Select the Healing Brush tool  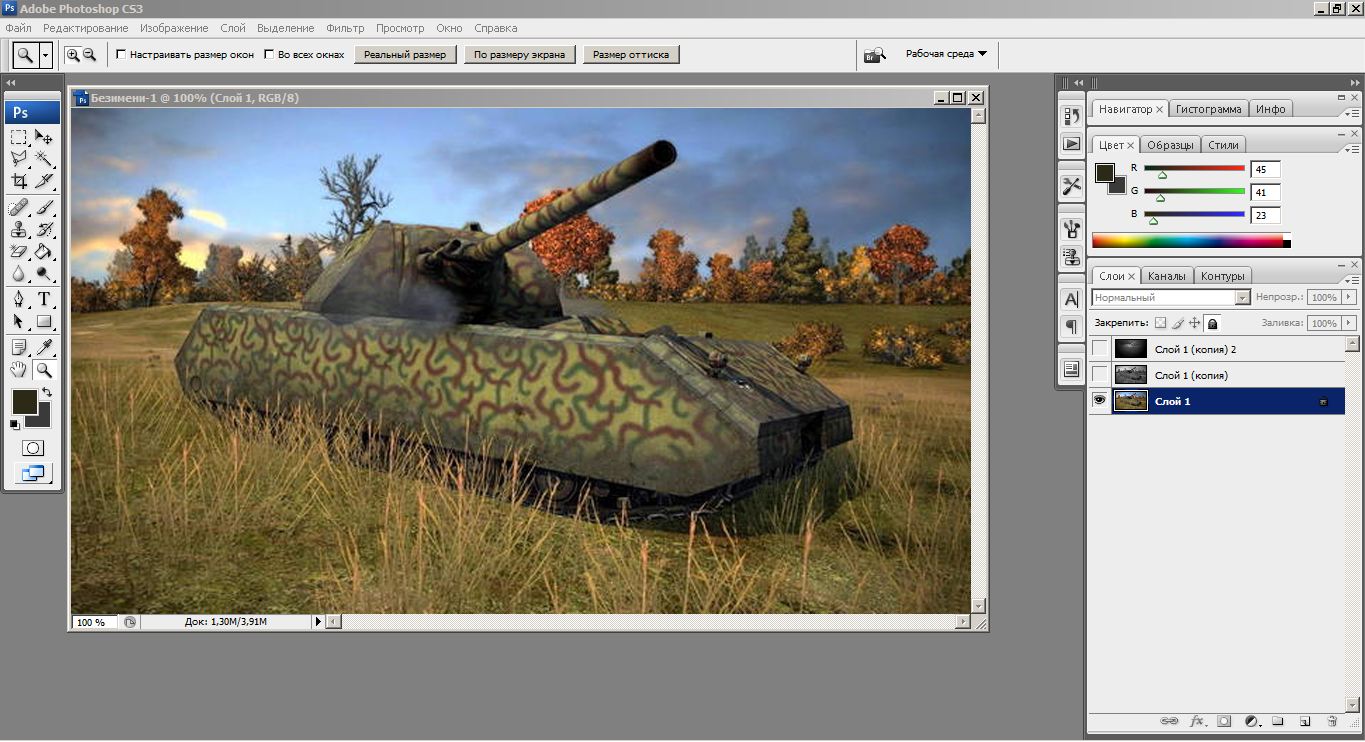coord(19,208)
